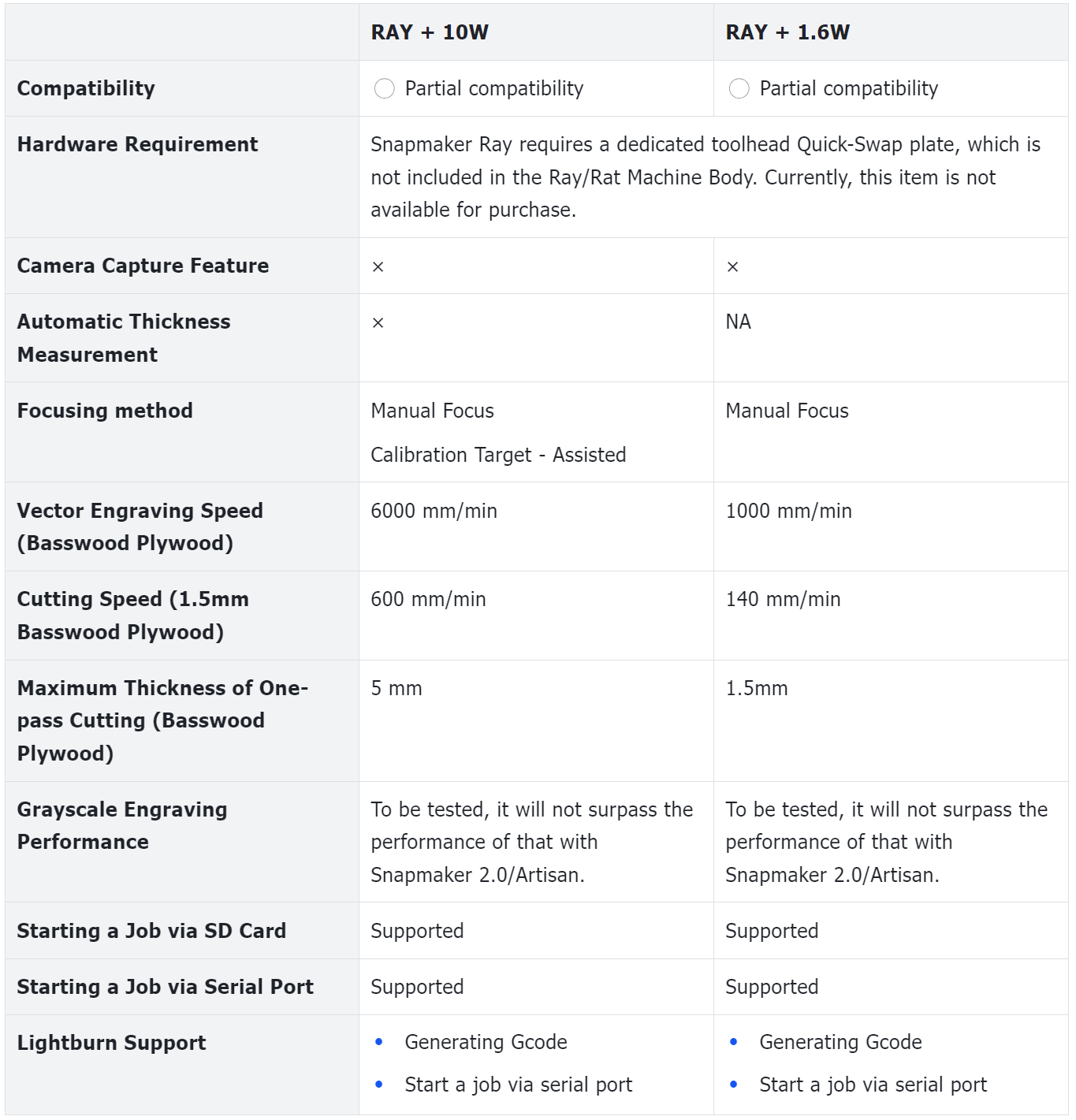
Task: Click bullet beside Generating Gcode under RAY + 1.6W
Action: pos(734,1043)
